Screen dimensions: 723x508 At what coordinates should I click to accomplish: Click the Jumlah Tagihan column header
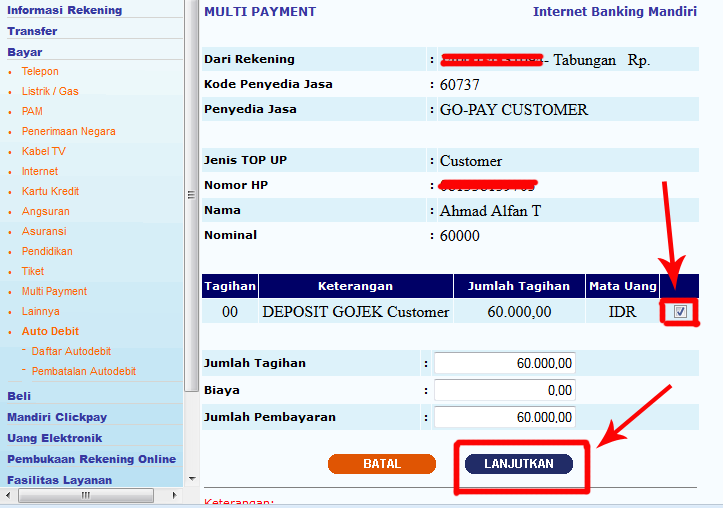(x=519, y=286)
